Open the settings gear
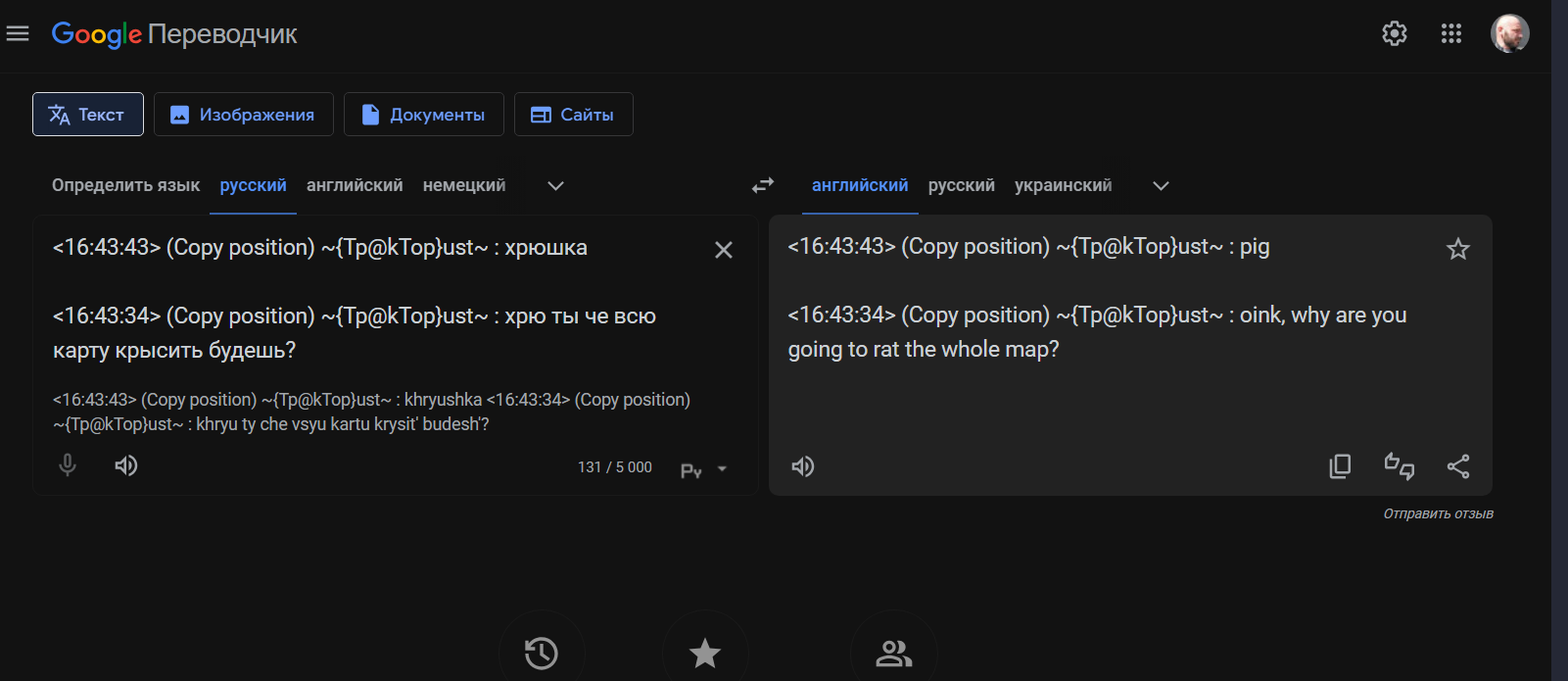Viewport: 1568px width, 681px height. [1394, 34]
